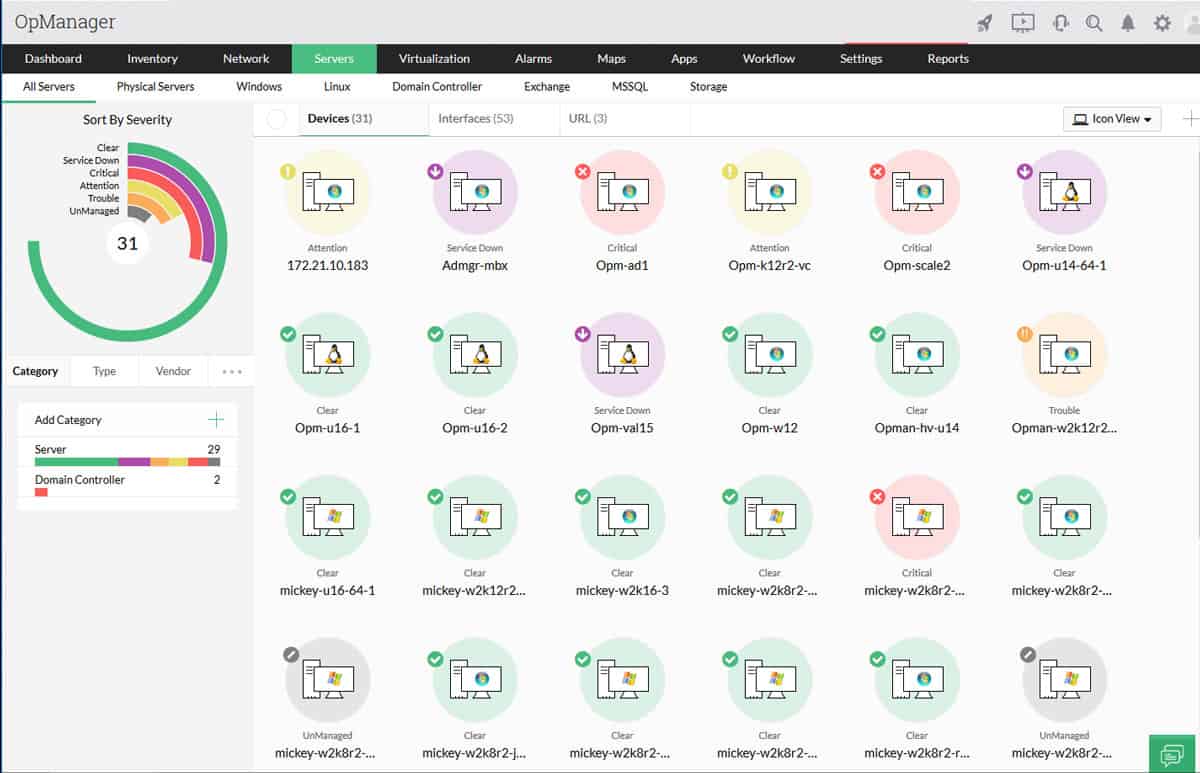Screen dimensions: 1200x773
Task: Click the Server category severity color bar
Action: [127, 462]
